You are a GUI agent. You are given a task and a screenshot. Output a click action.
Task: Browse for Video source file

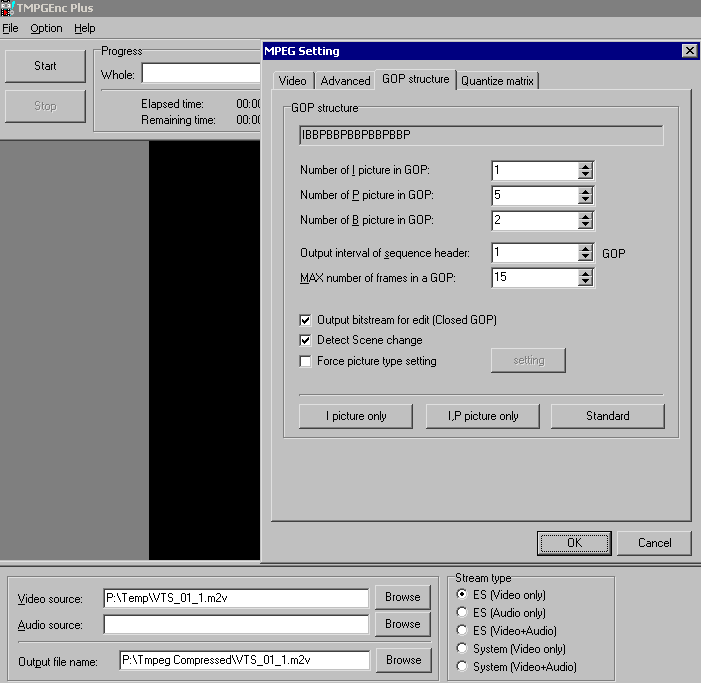[403, 597]
